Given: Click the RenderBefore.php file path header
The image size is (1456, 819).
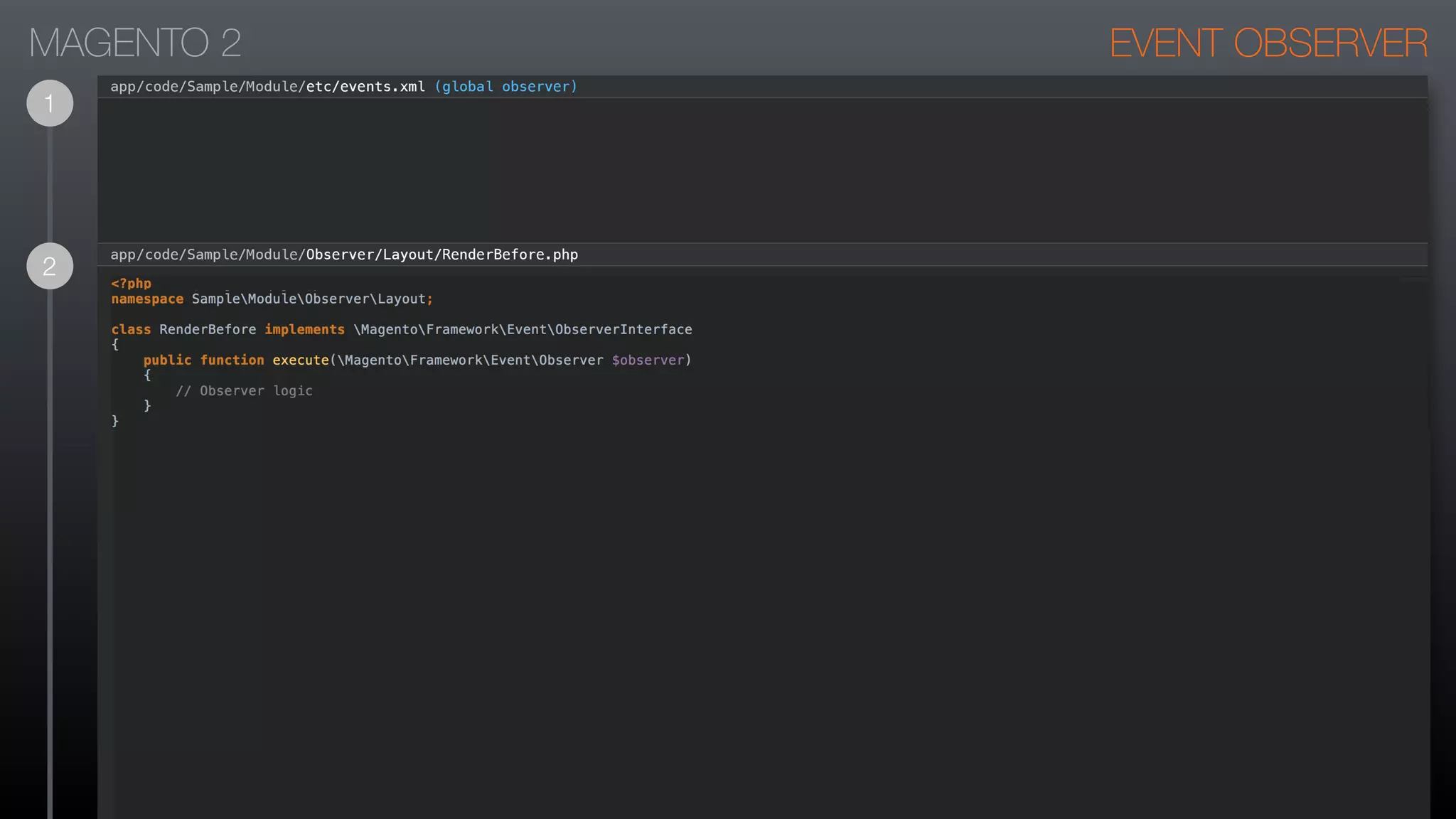Looking at the screenshot, I should click(344, 255).
